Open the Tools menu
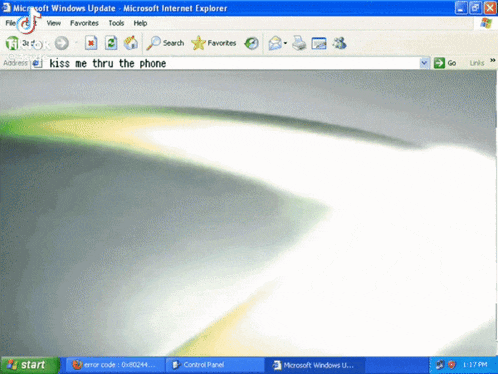The width and height of the screenshot is (498, 374). coord(116,23)
